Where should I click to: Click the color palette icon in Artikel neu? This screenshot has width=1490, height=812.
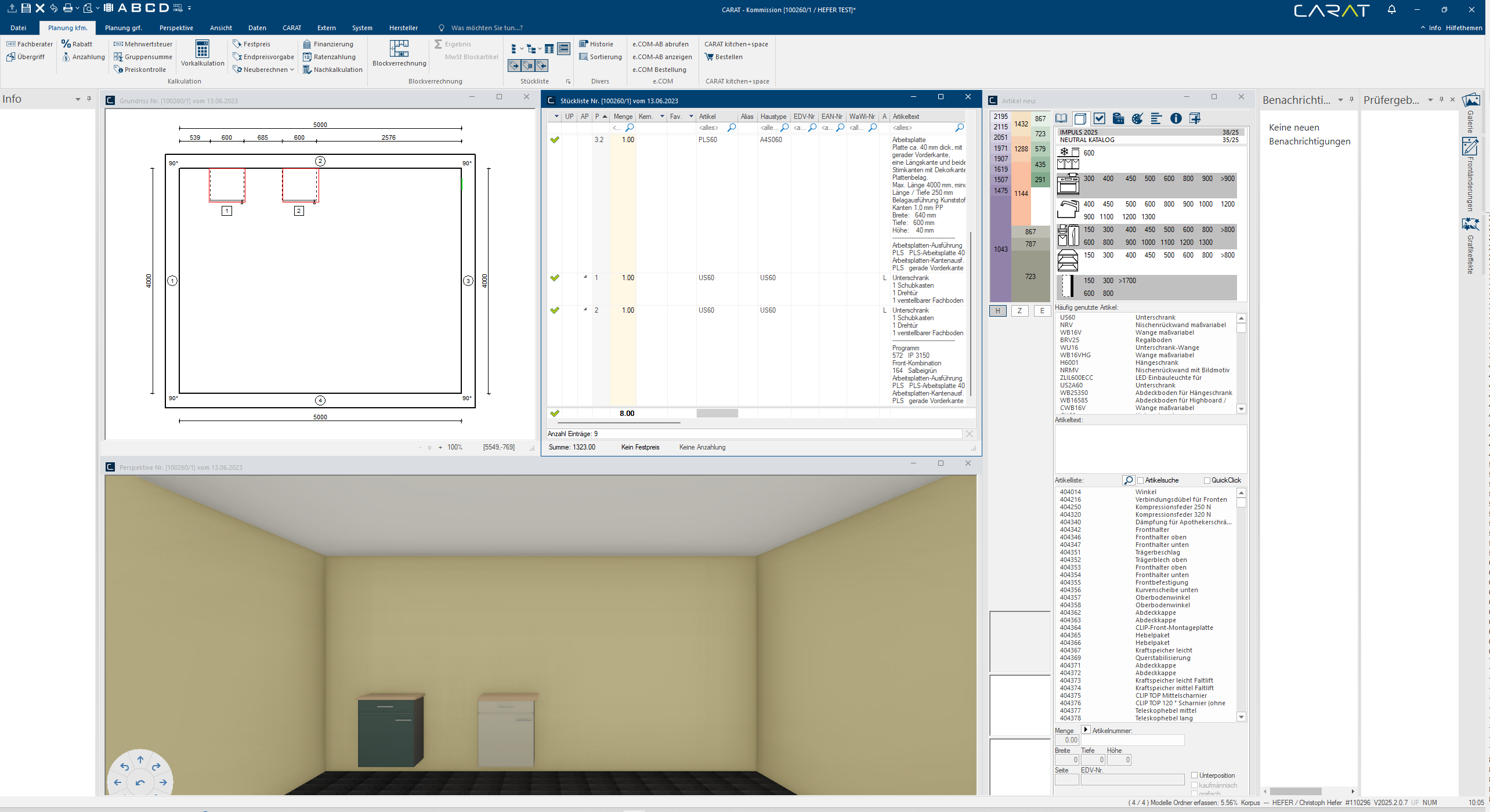[x=1137, y=118]
